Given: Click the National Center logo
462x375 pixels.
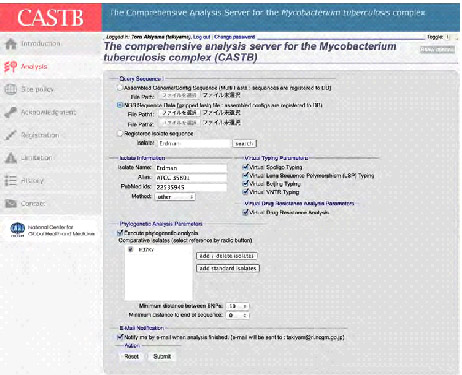Looking at the screenshot, I should 17,229.
